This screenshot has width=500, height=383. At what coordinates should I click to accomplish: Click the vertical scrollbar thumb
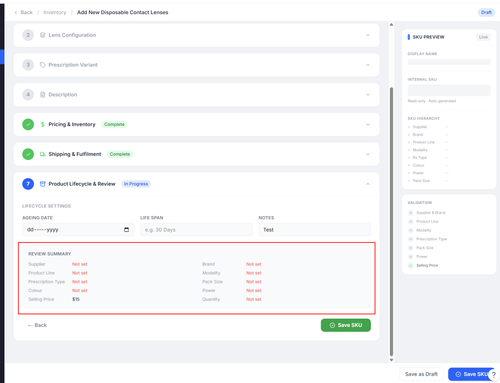click(x=391, y=222)
